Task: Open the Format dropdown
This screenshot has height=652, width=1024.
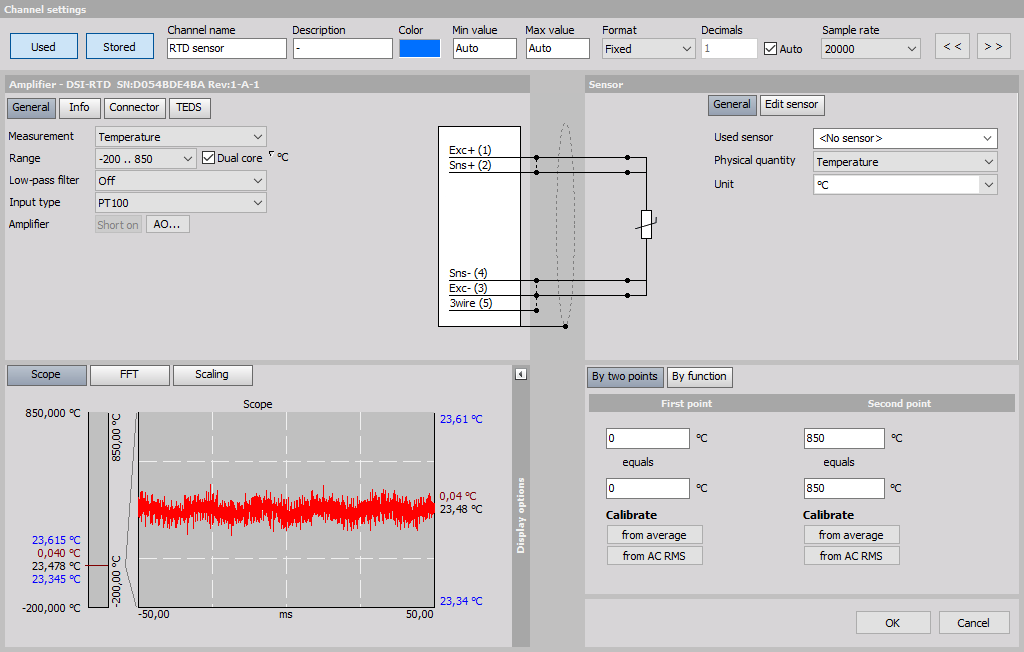Action: 648,48
